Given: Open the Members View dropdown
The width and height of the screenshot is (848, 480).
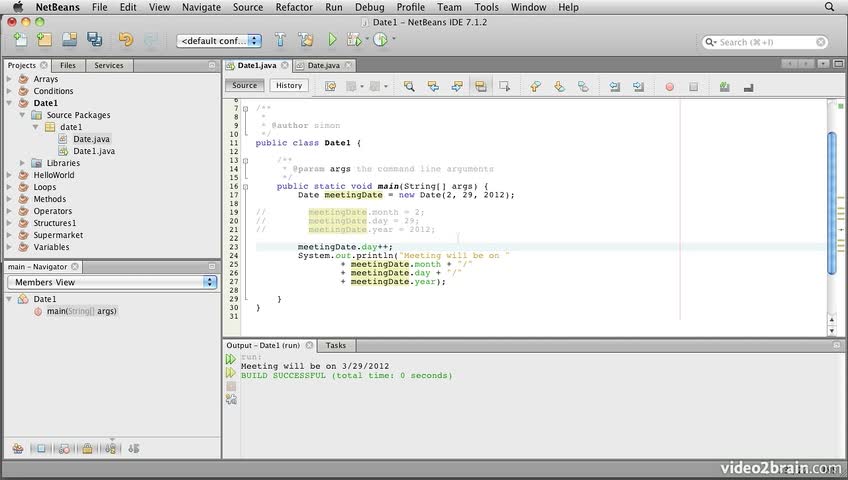Looking at the screenshot, I should (x=112, y=282).
